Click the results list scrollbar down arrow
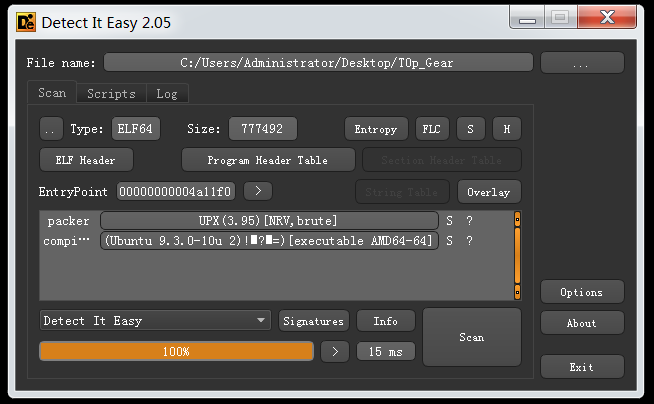654x404 pixels. 517,292
